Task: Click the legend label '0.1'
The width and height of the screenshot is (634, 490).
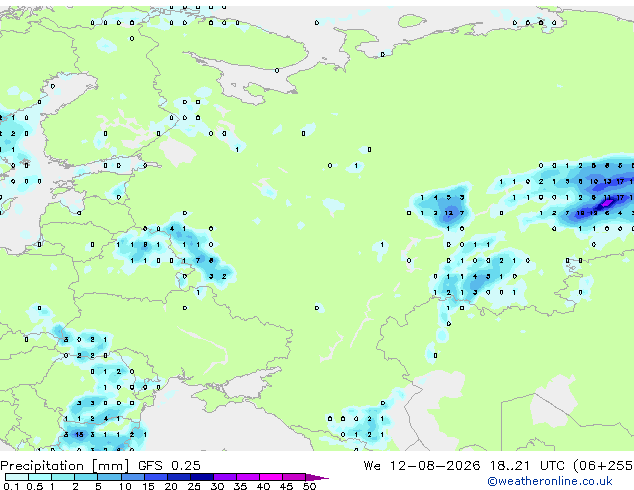Action: [11, 486]
